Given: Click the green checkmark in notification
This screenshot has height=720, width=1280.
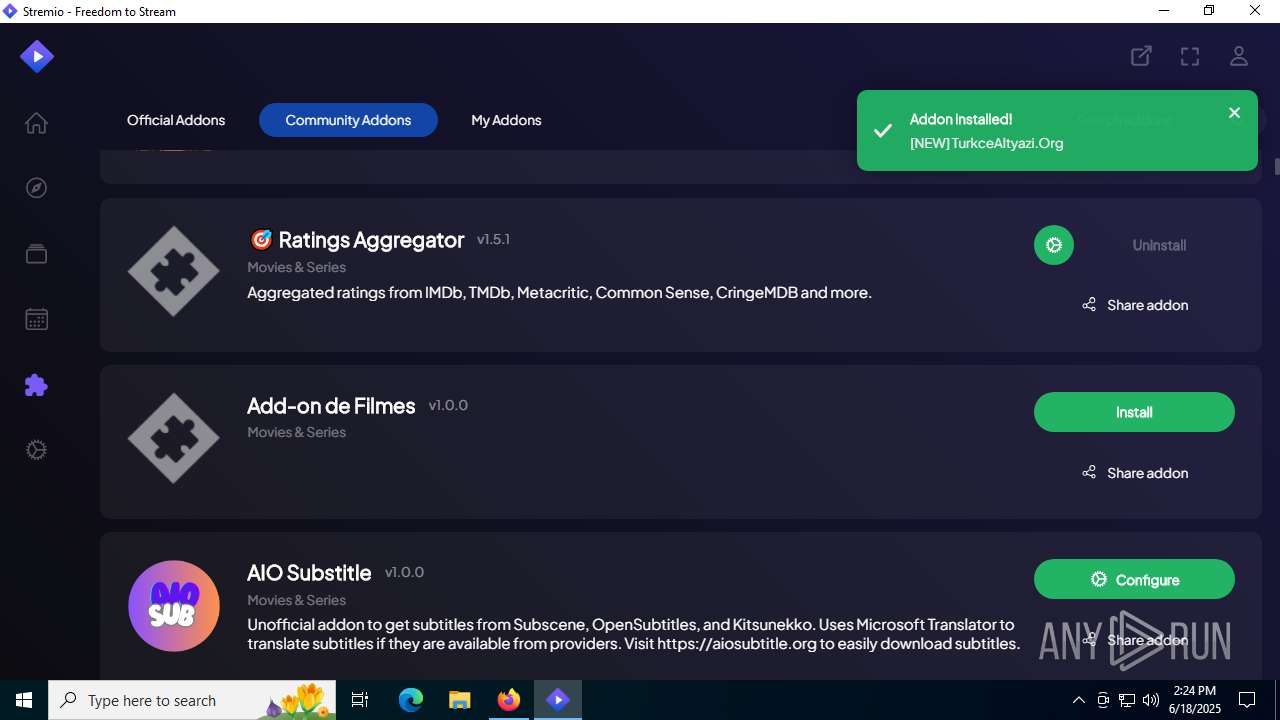Looking at the screenshot, I should pyautogui.click(x=883, y=131).
